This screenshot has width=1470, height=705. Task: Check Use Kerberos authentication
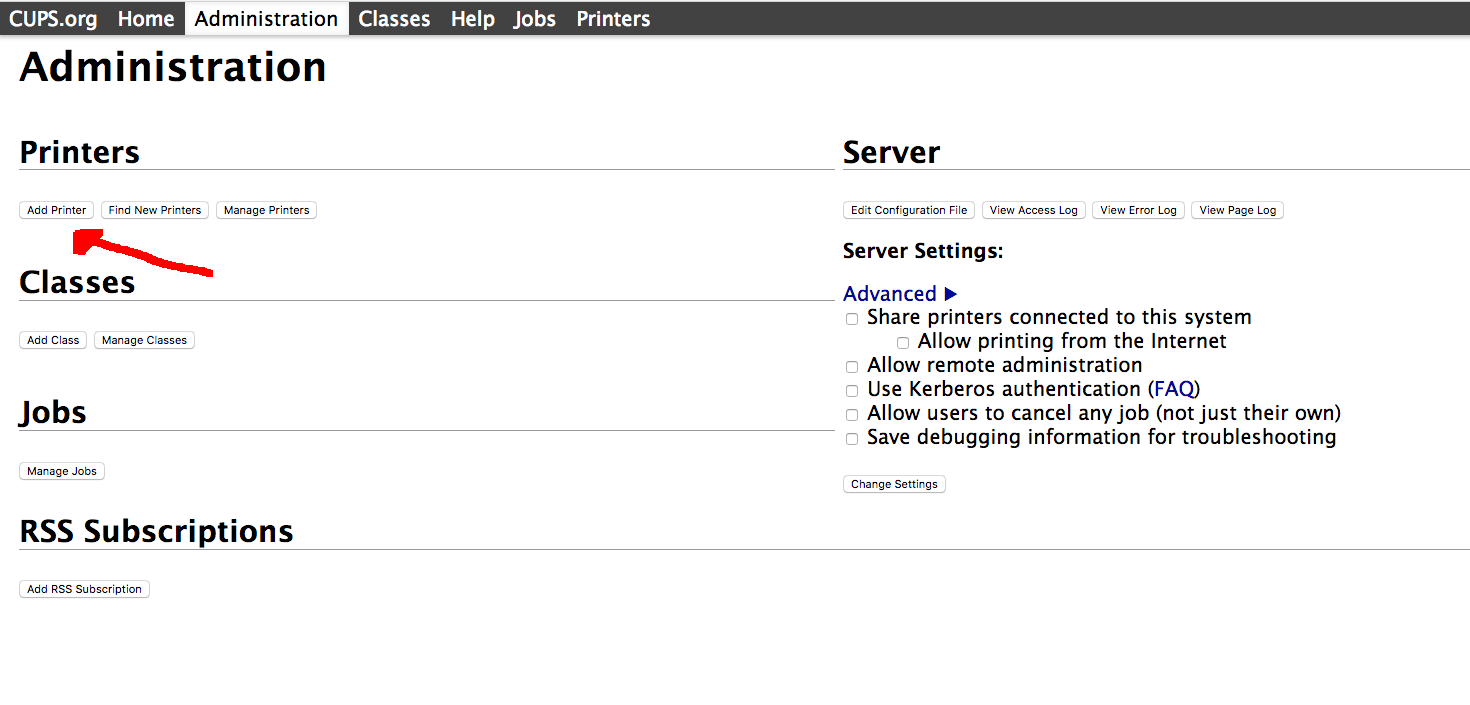[x=851, y=390]
